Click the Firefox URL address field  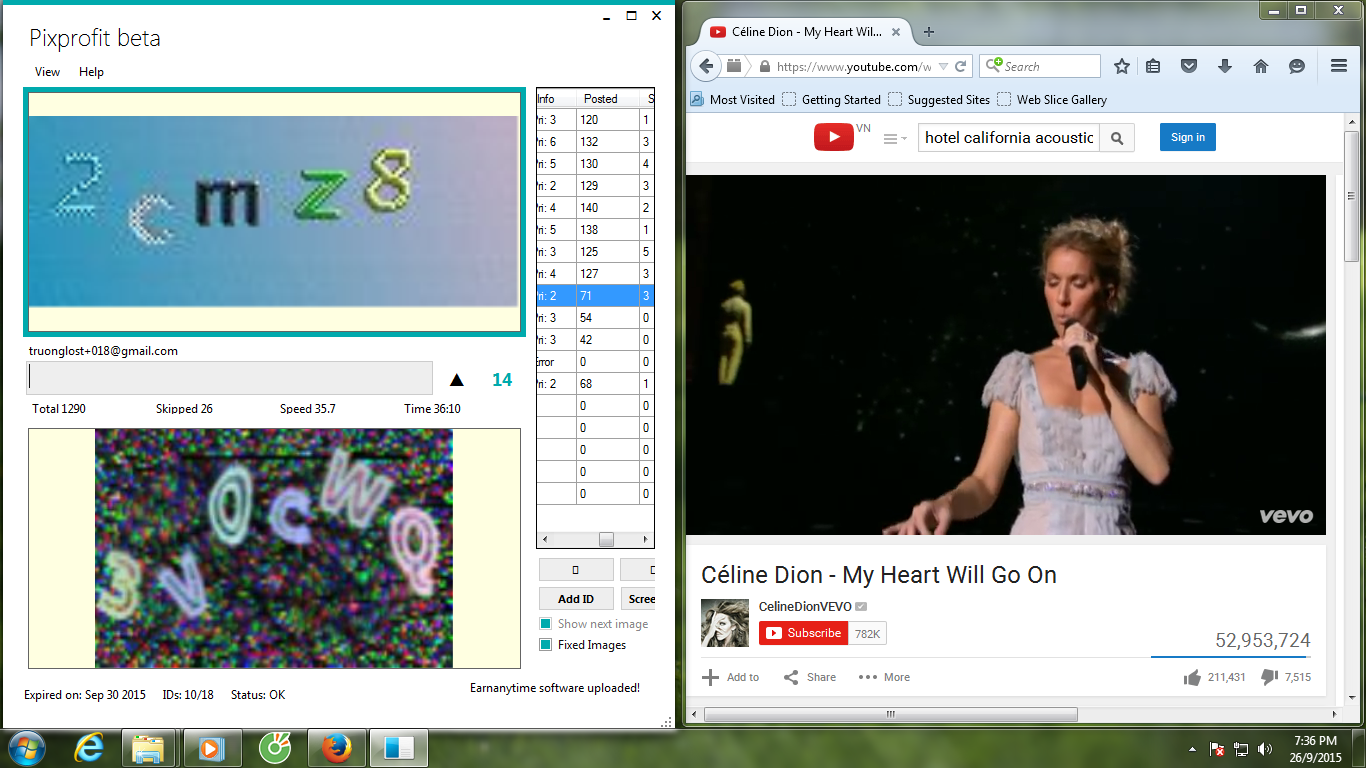click(853, 67)
